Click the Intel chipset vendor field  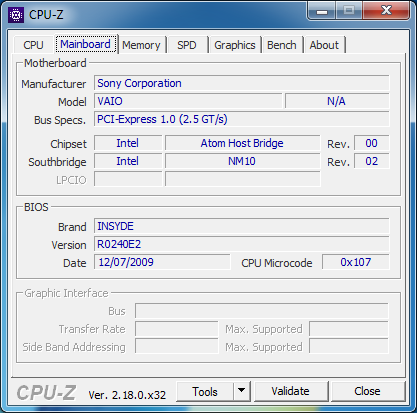(x=128, y=143)
